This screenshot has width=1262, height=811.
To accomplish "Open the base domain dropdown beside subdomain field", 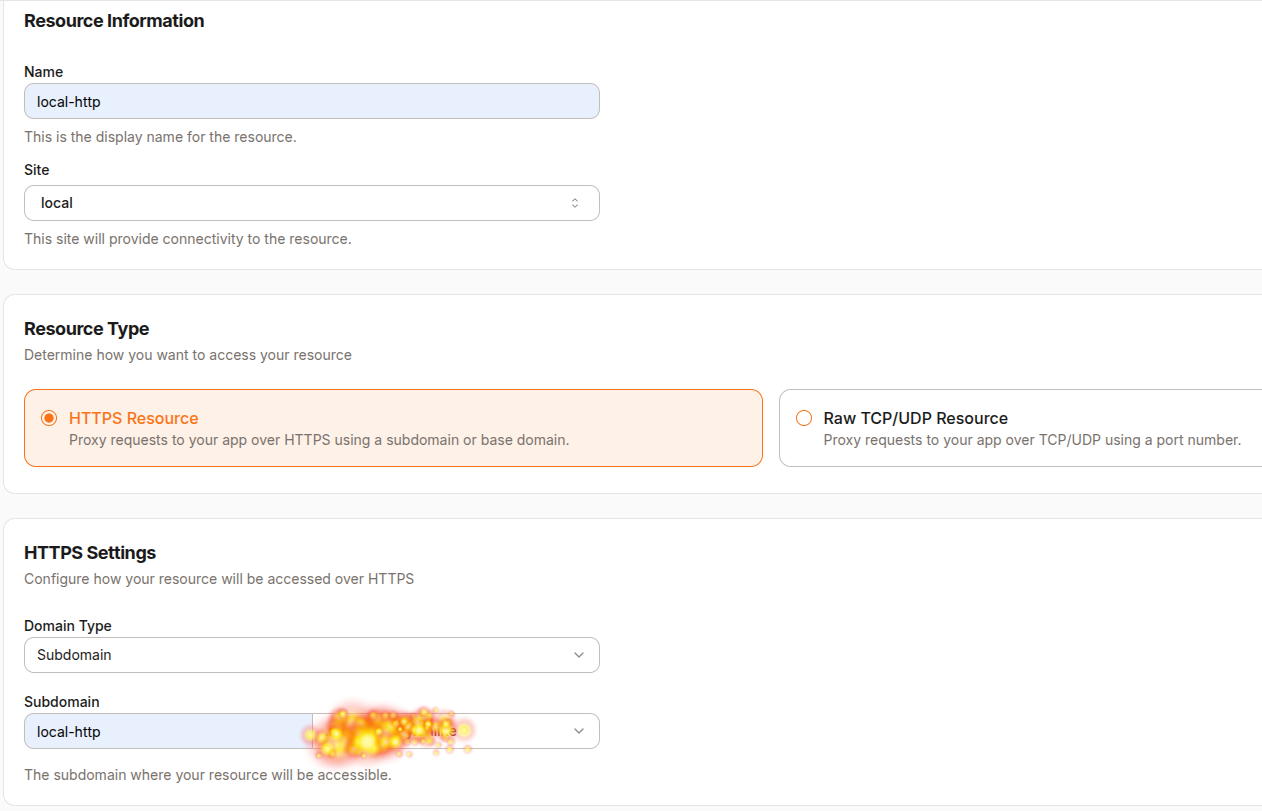I will pos(456,731).
